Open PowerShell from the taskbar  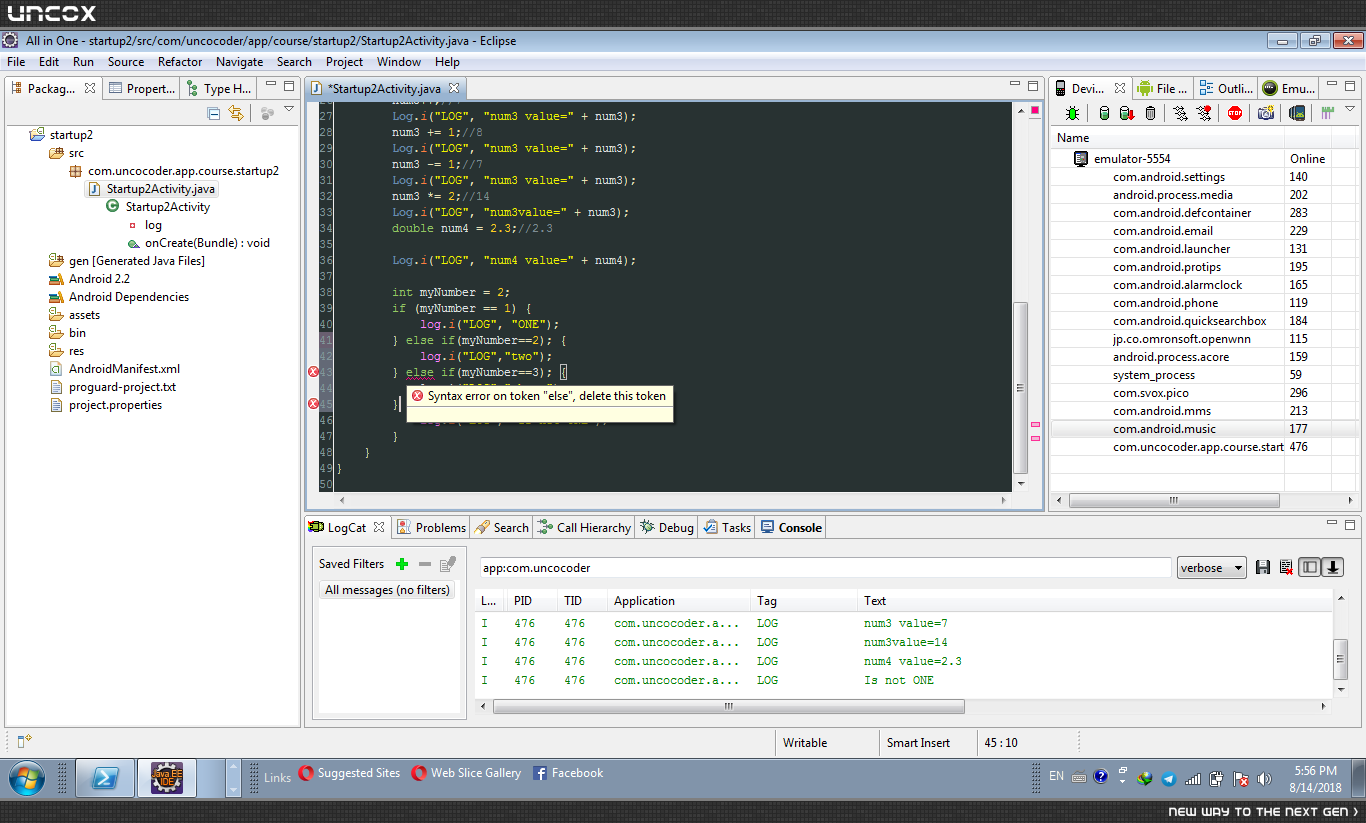click(x=105, y=778)
